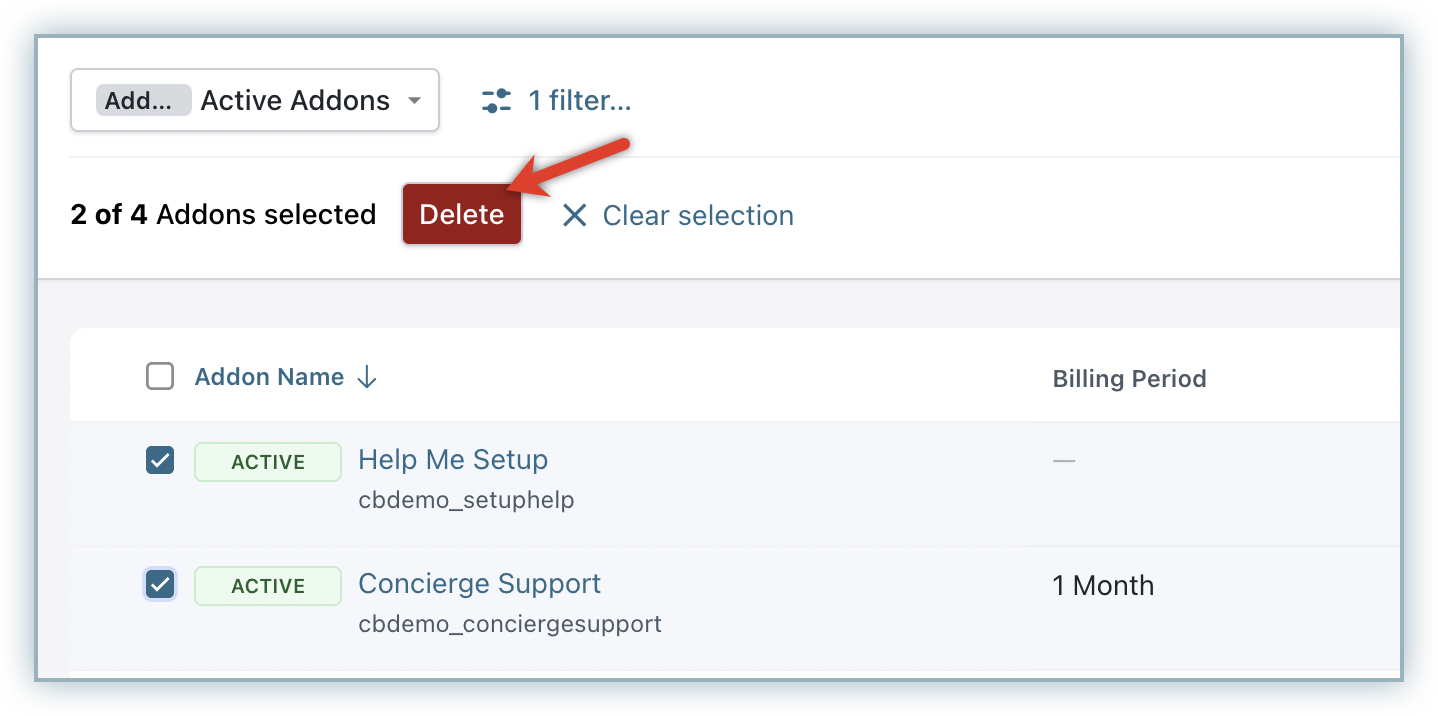1438x716 pixels.
Task: Click the sort arrow next to Addon Name
Action: point(367,377)
